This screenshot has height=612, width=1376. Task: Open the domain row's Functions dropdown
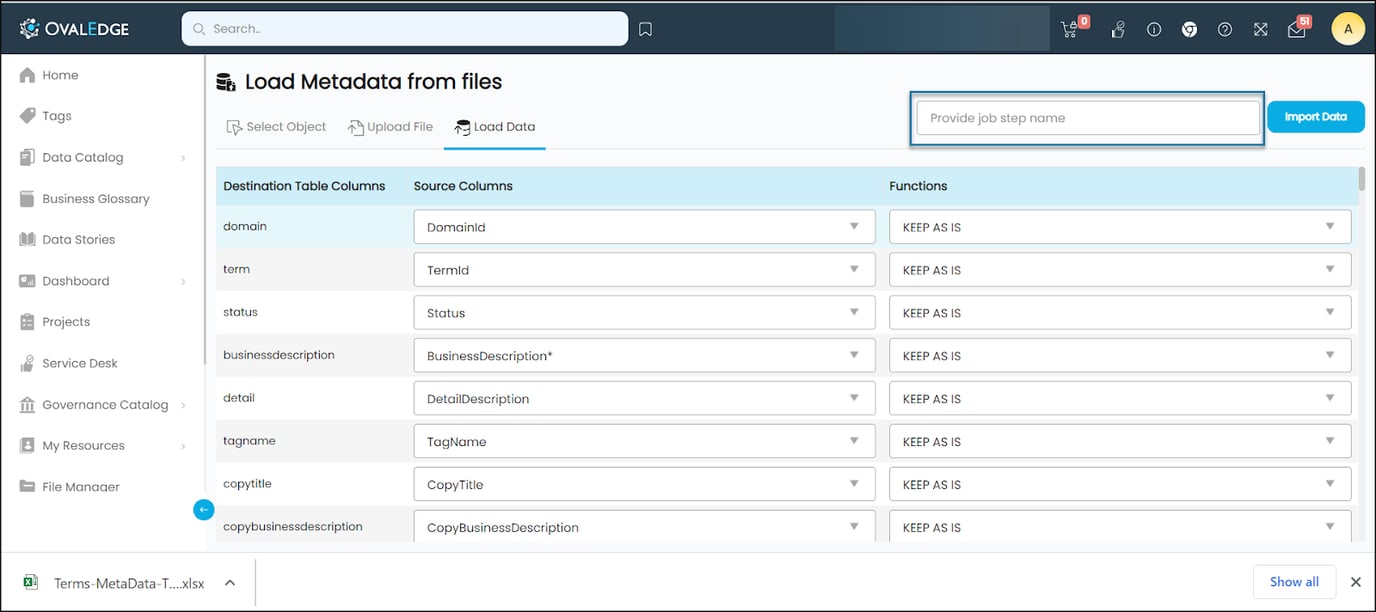pos(1120,227)
